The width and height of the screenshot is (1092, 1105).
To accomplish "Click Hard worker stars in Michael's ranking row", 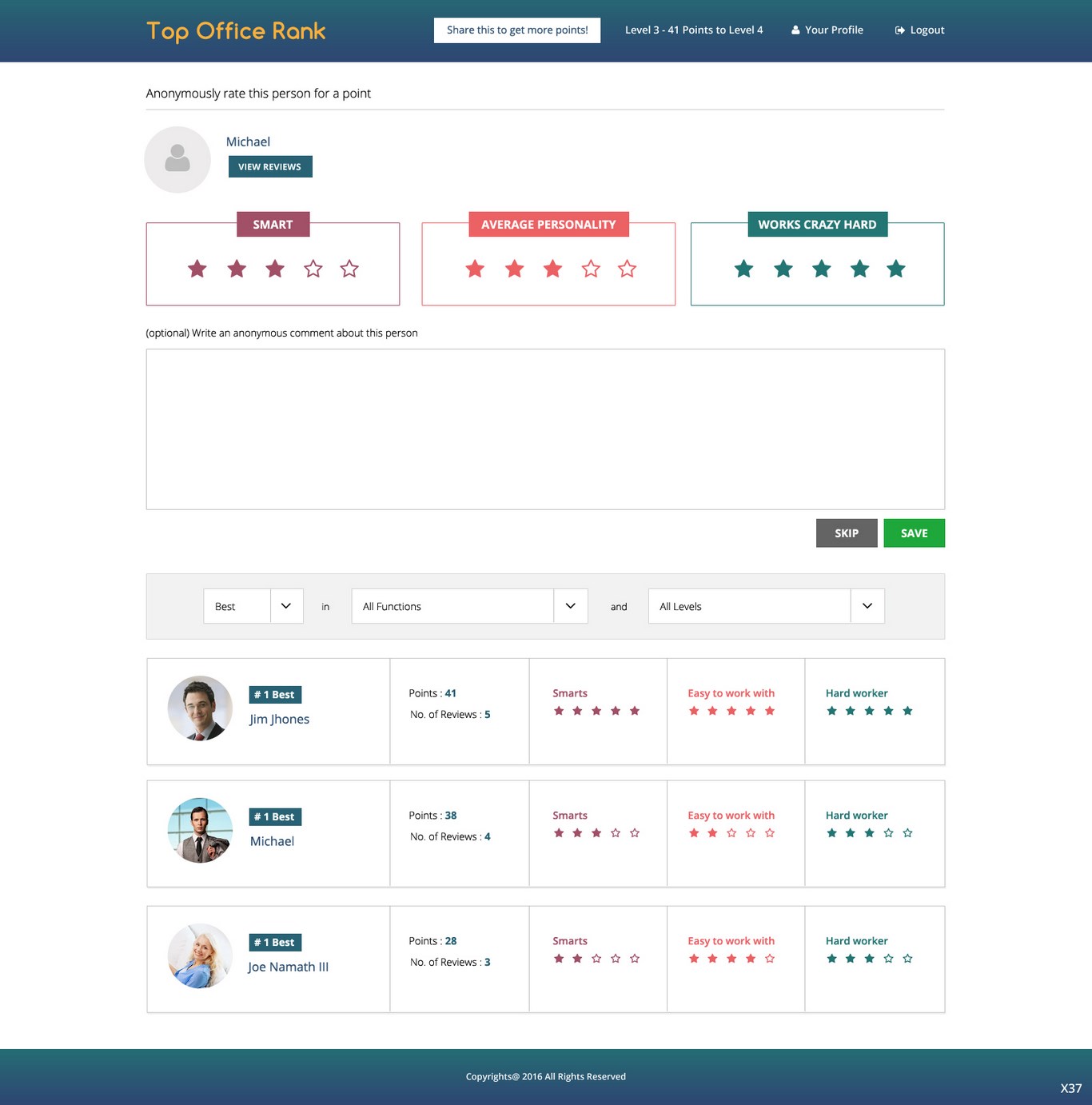I will [870, 833].
